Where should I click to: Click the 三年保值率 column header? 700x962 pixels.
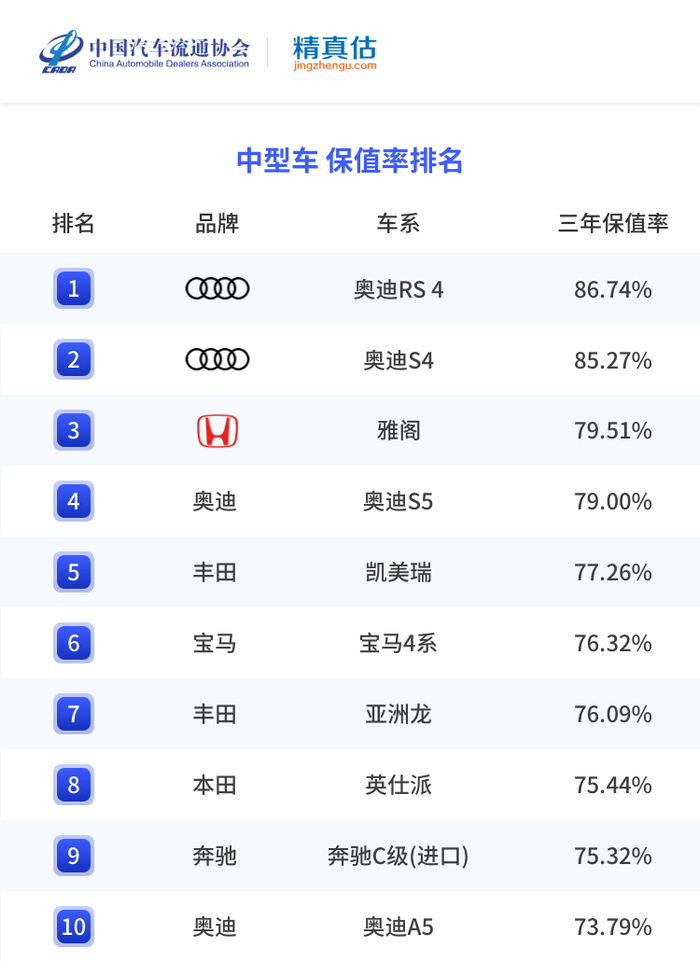[x=613, y=223]
